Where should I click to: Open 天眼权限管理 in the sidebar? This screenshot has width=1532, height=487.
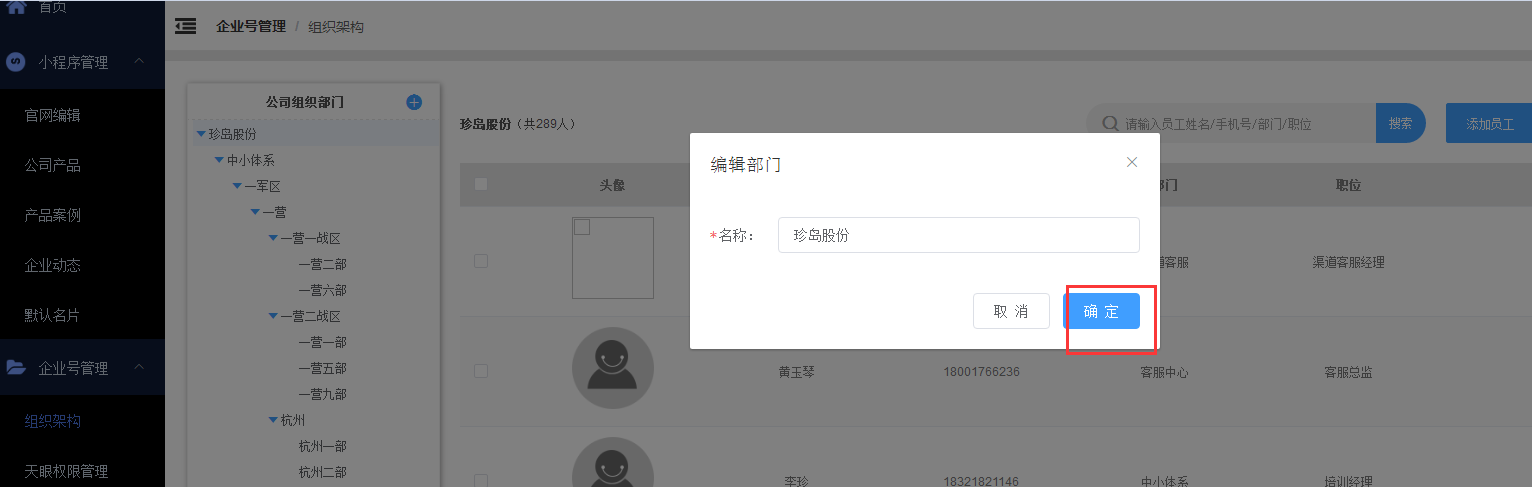66,471
